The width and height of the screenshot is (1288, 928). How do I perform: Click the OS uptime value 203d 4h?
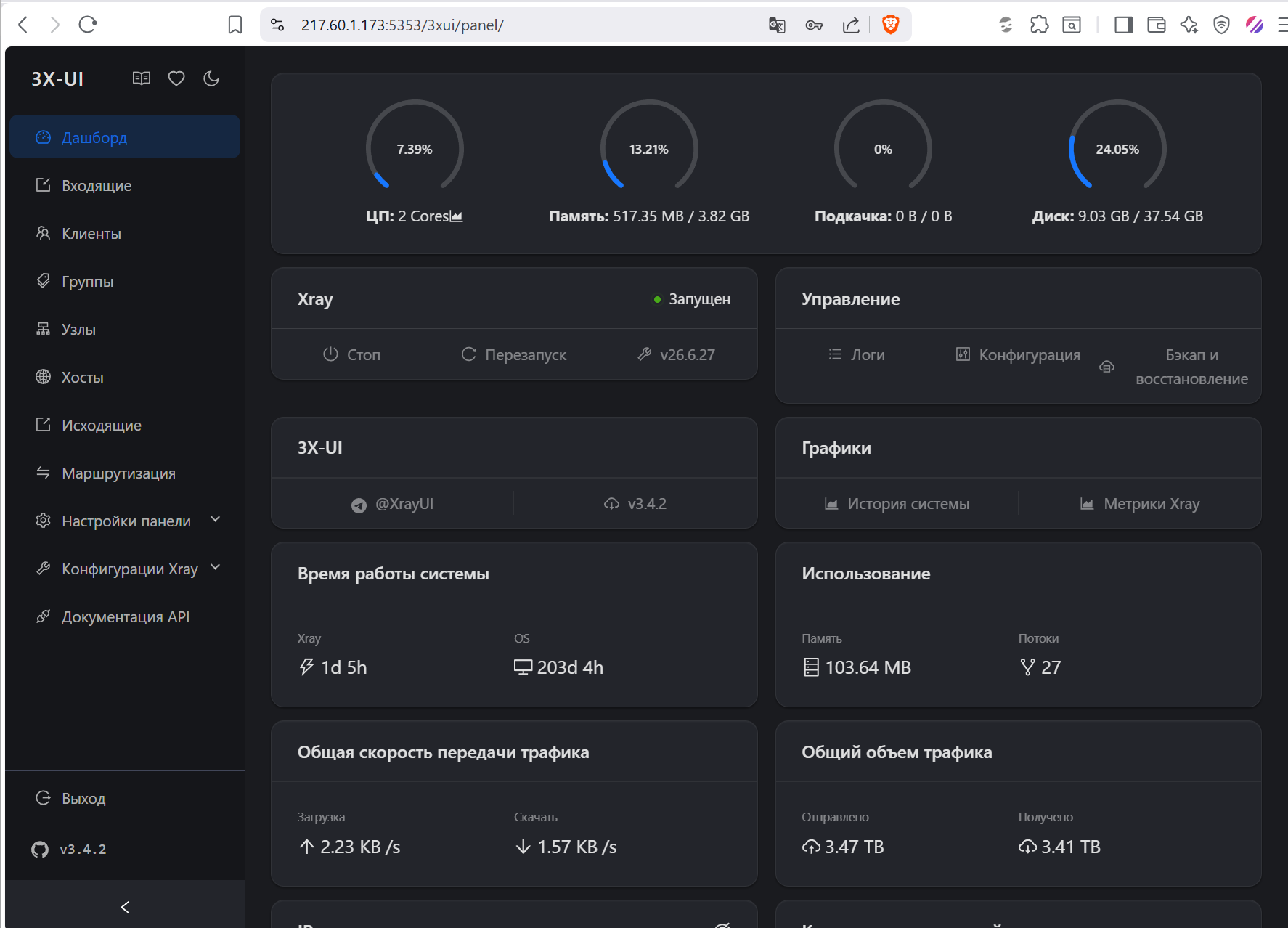tap(558, 667)
